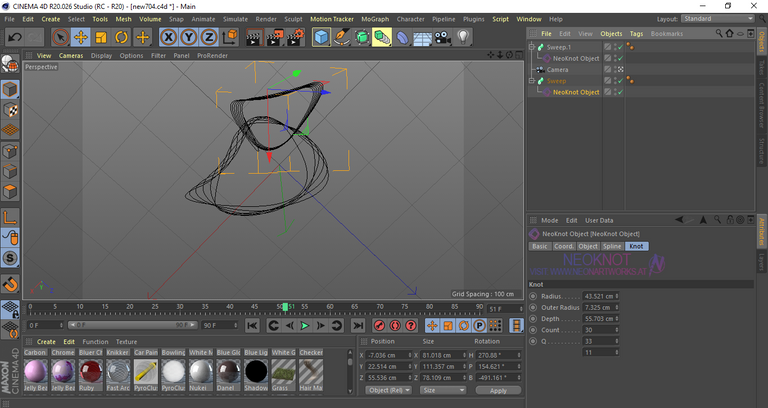Toggle Autokeying button
The width and height of the screenshot is (768, 408).
point(395,325)
